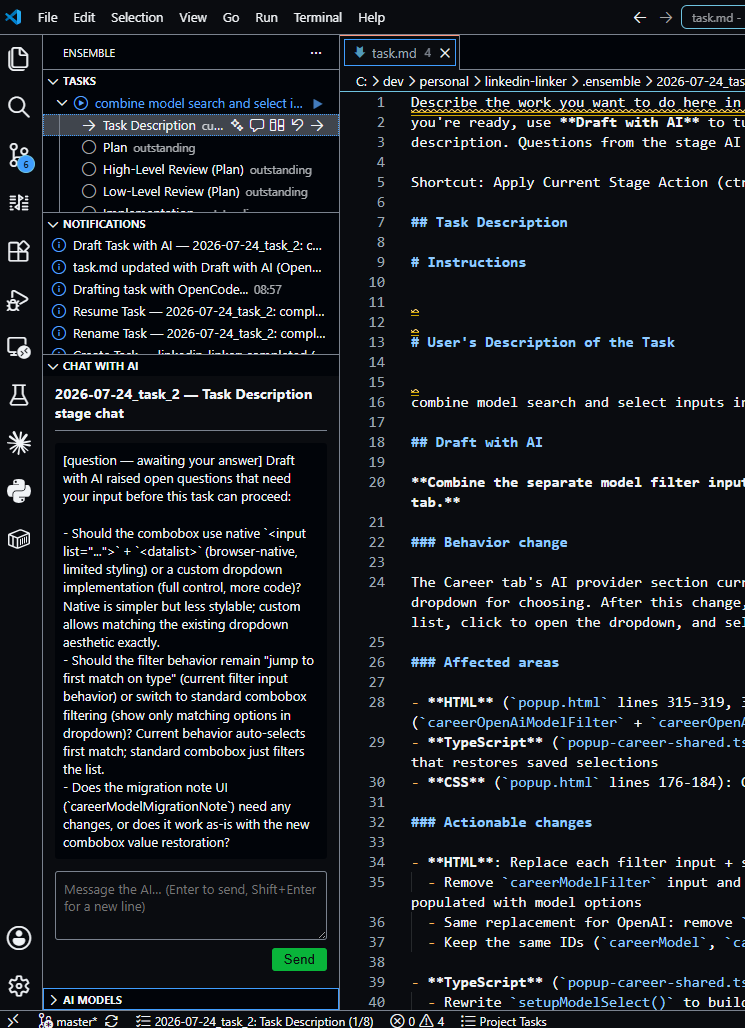Open the File menu
This screenshot has height=1028, width=745.
pos(47,18)
